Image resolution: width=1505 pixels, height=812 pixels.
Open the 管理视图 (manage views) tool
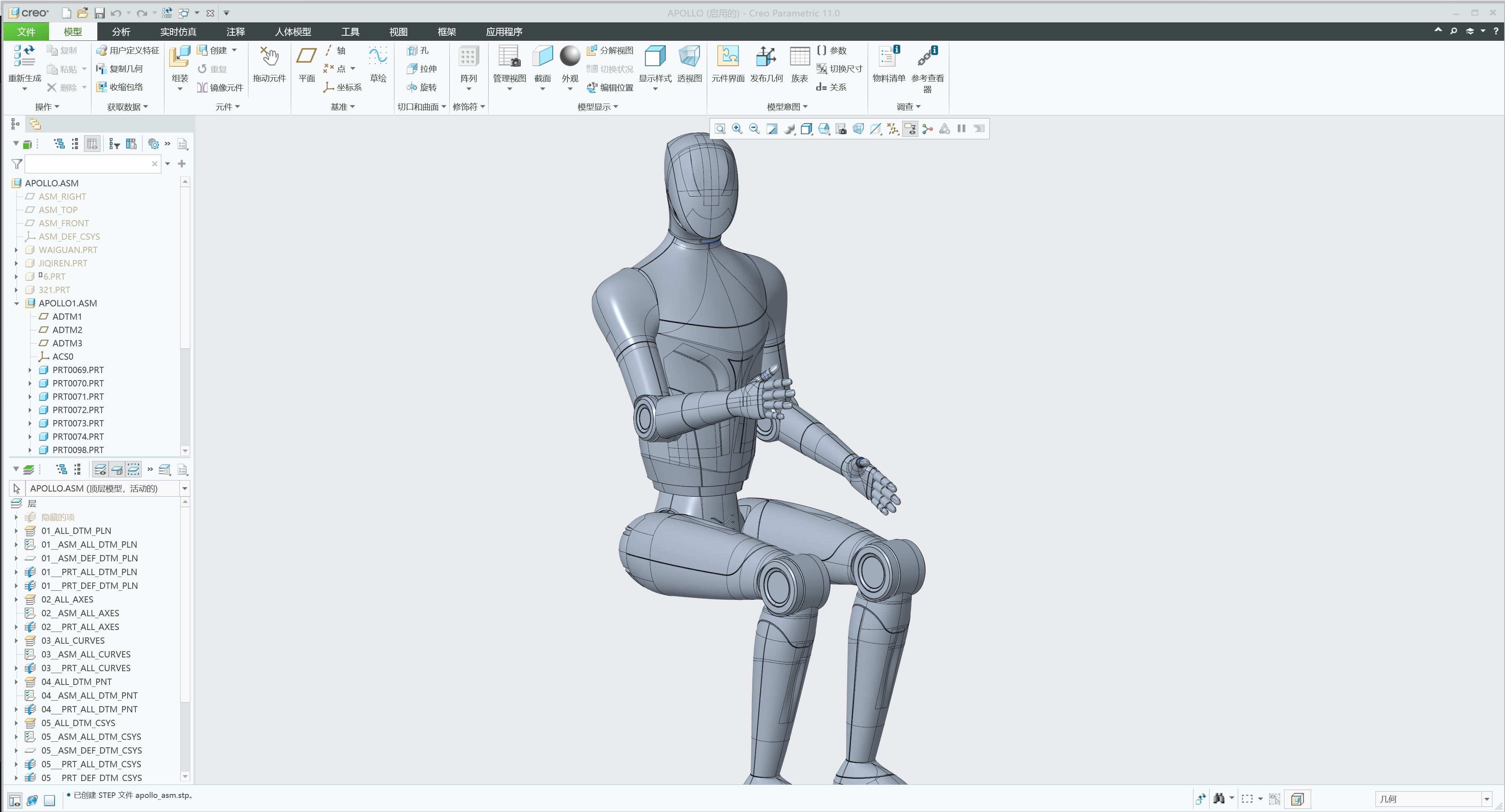pos(509,64)
